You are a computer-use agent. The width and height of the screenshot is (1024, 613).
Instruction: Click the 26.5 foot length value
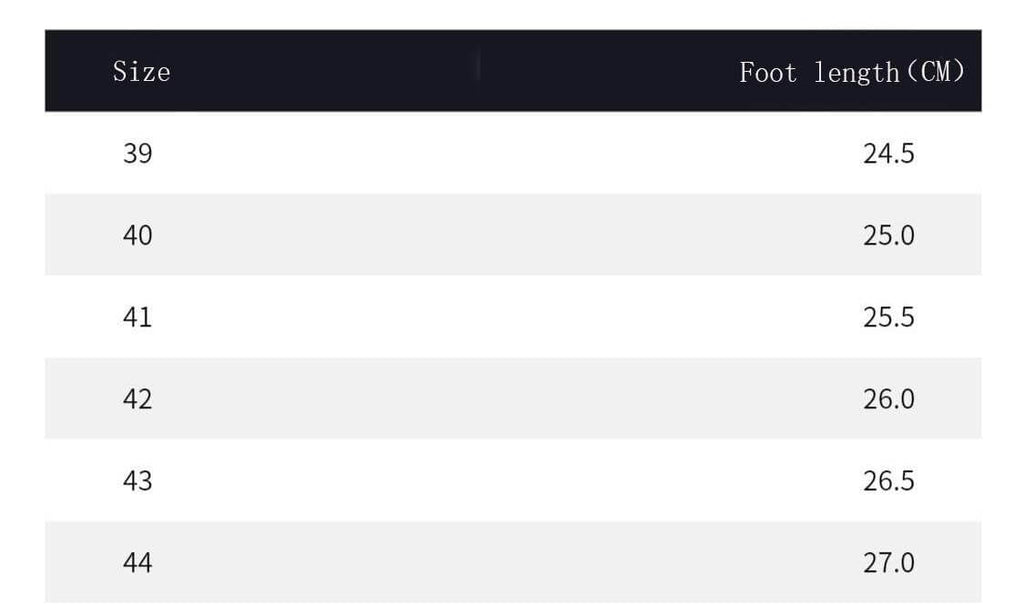coord(889,481)
